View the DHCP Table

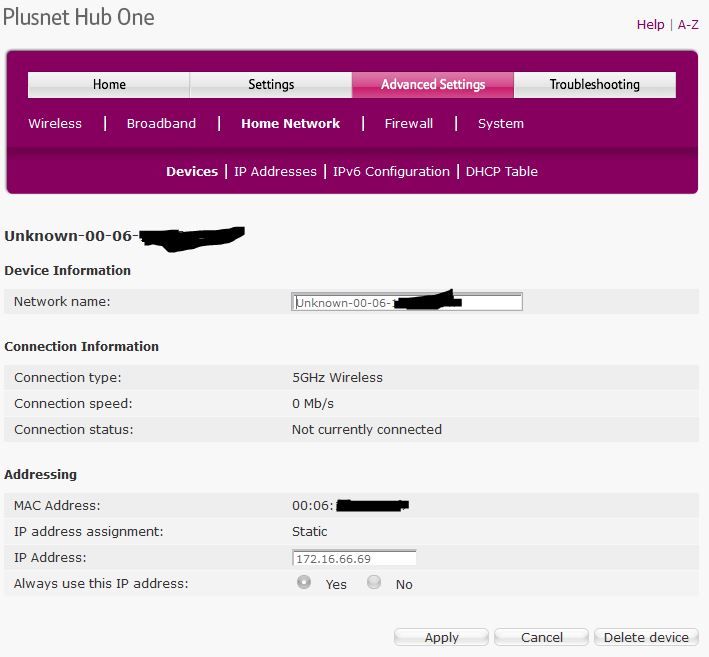click(502, 171)
